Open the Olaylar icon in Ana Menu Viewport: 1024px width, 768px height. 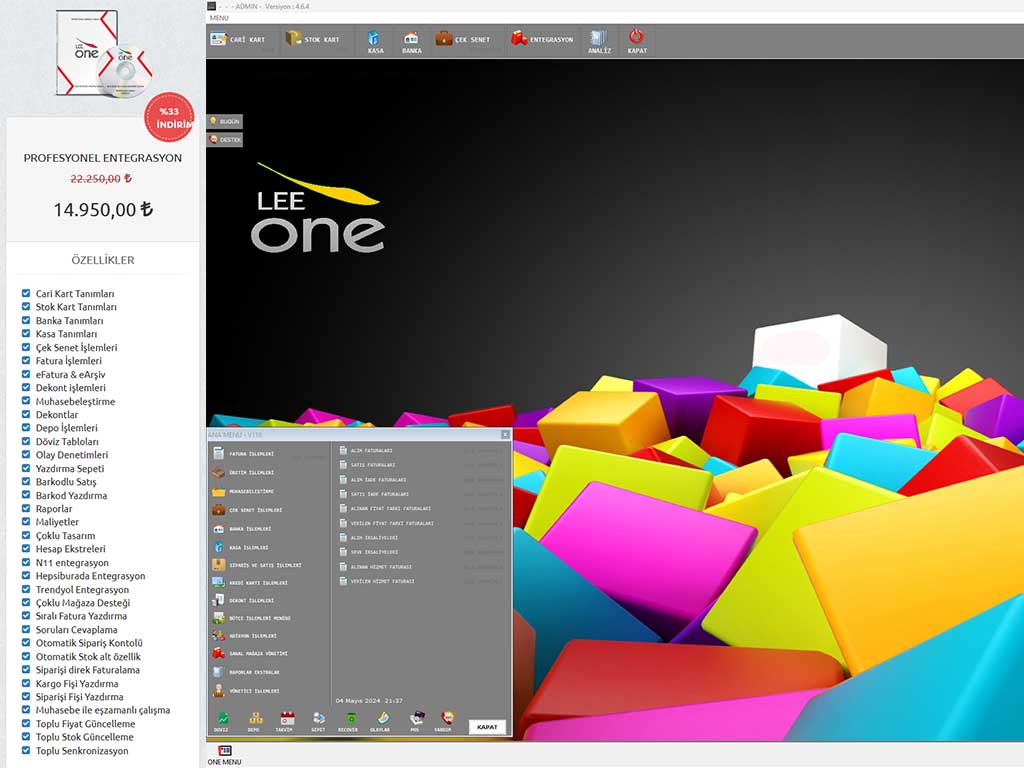382,722
